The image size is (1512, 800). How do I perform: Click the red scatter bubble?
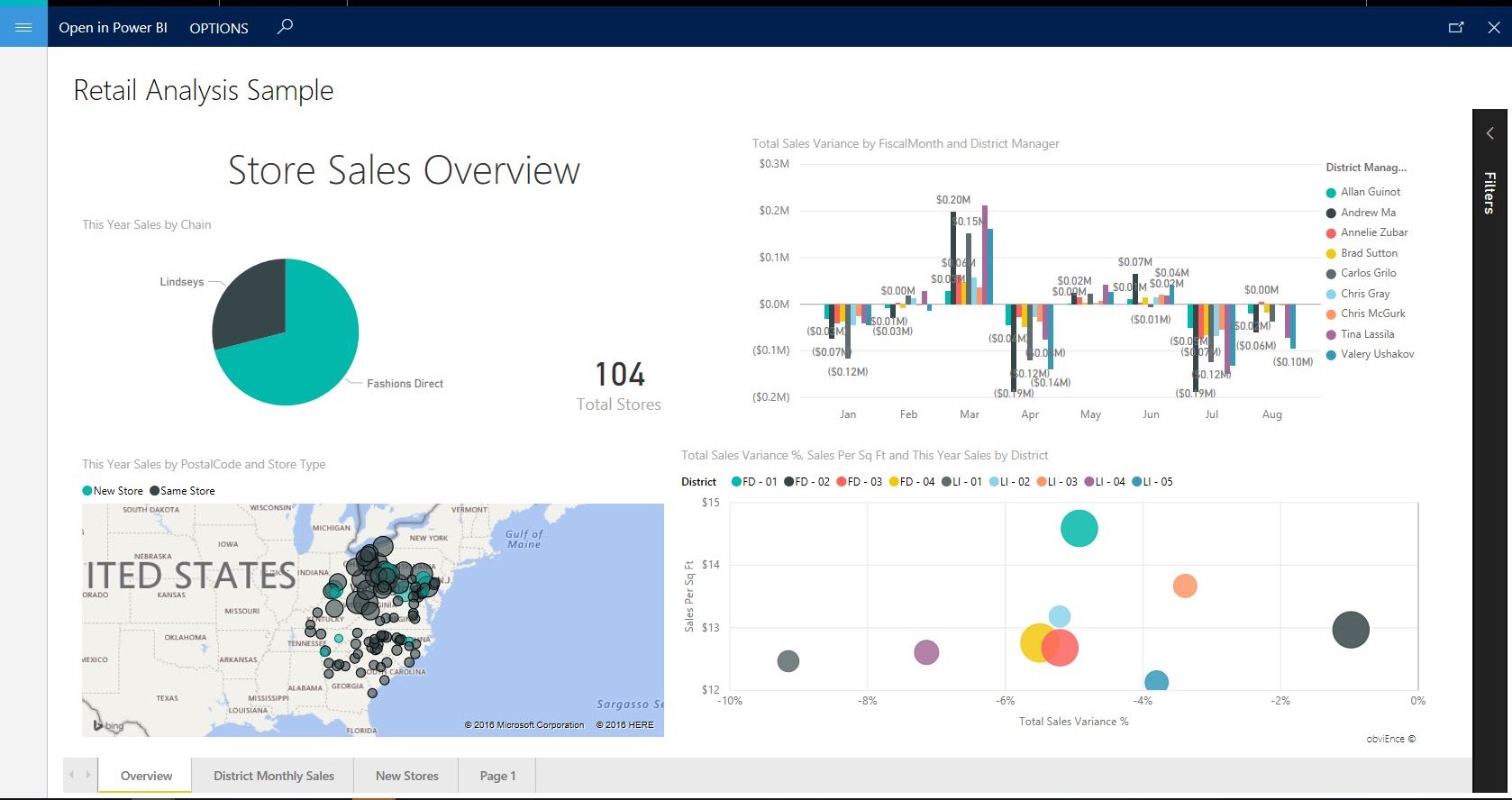(x=1061, y=647)
